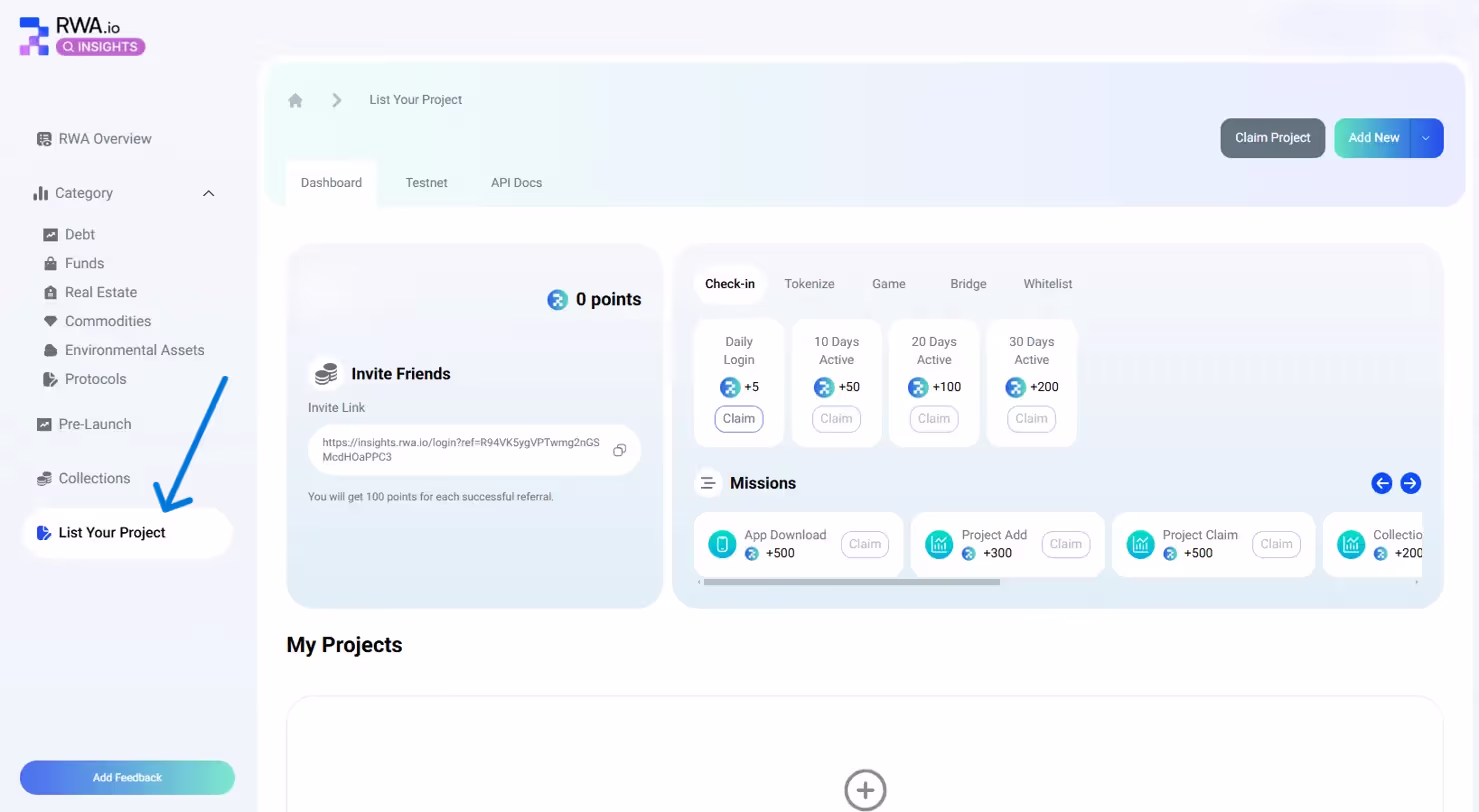The width and height of the screenshot is (1479, 812).
Task: Click the 100 points referral note
Action: tap(431, 496)
